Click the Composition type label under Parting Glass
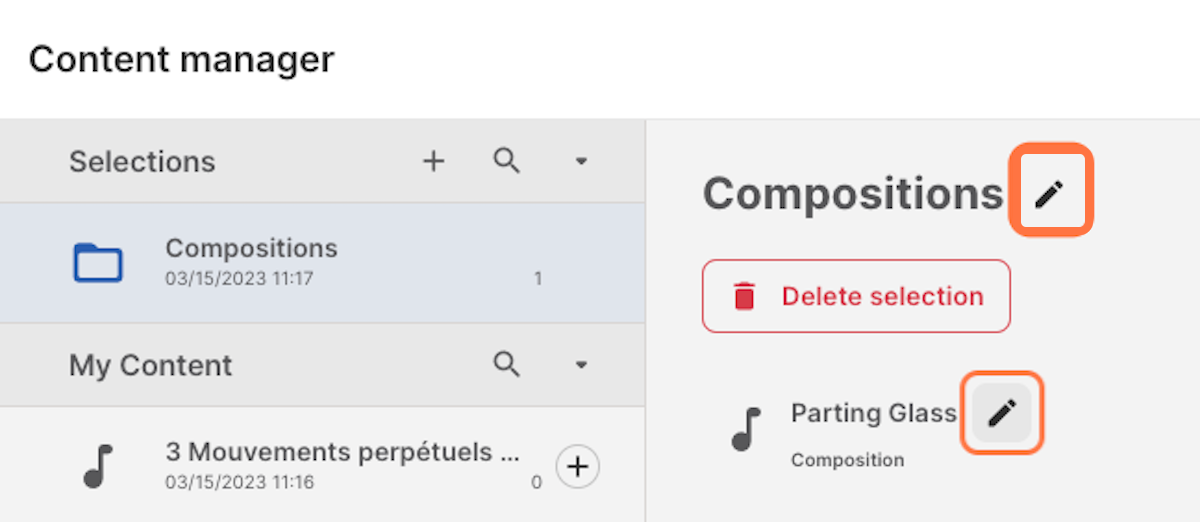1200x522 pixels. pos(847,460)
